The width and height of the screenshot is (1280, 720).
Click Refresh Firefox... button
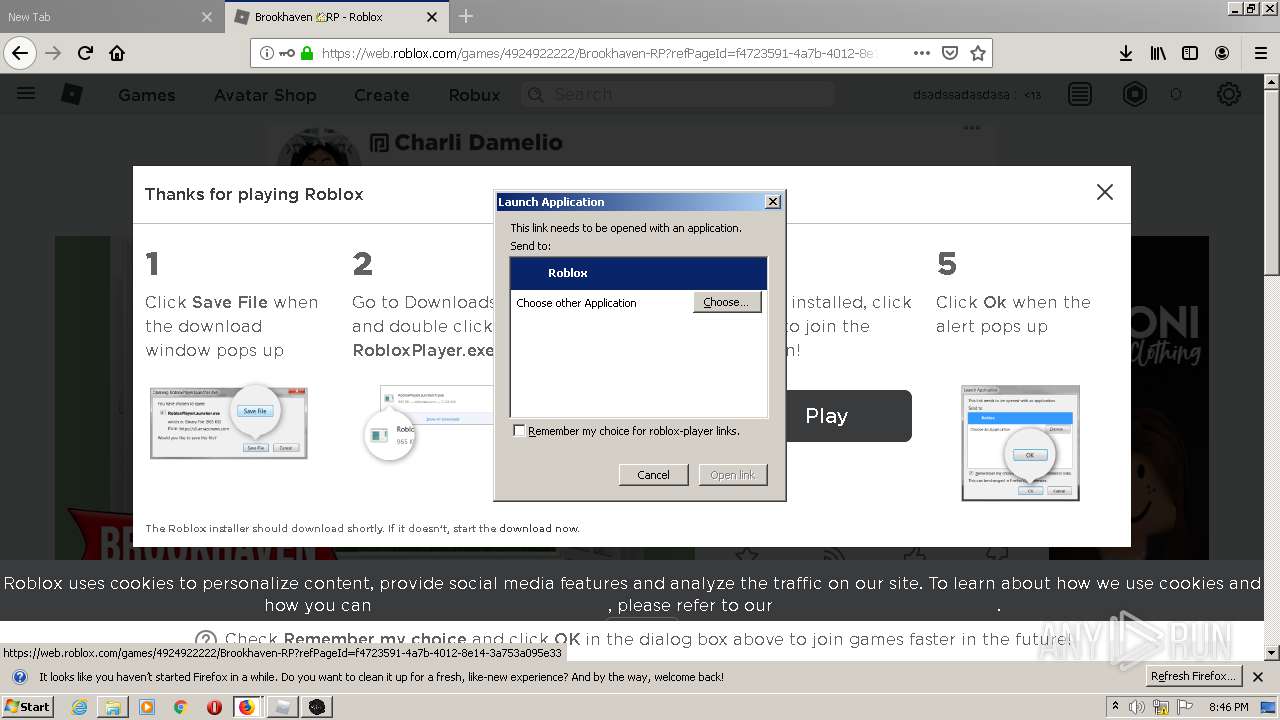coord(1194,676)
